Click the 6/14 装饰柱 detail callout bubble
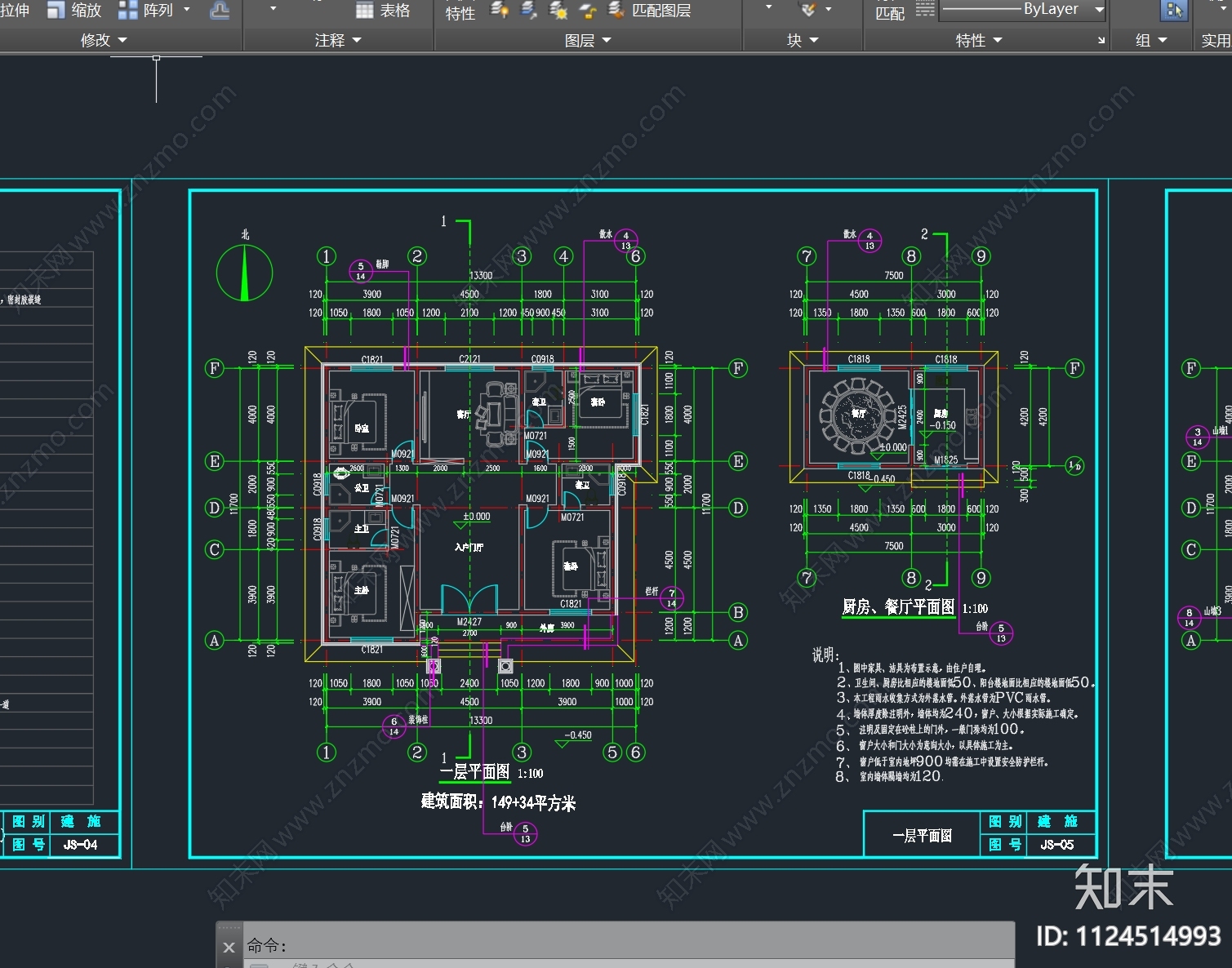 pyautogui.click(x=394, y=726)
